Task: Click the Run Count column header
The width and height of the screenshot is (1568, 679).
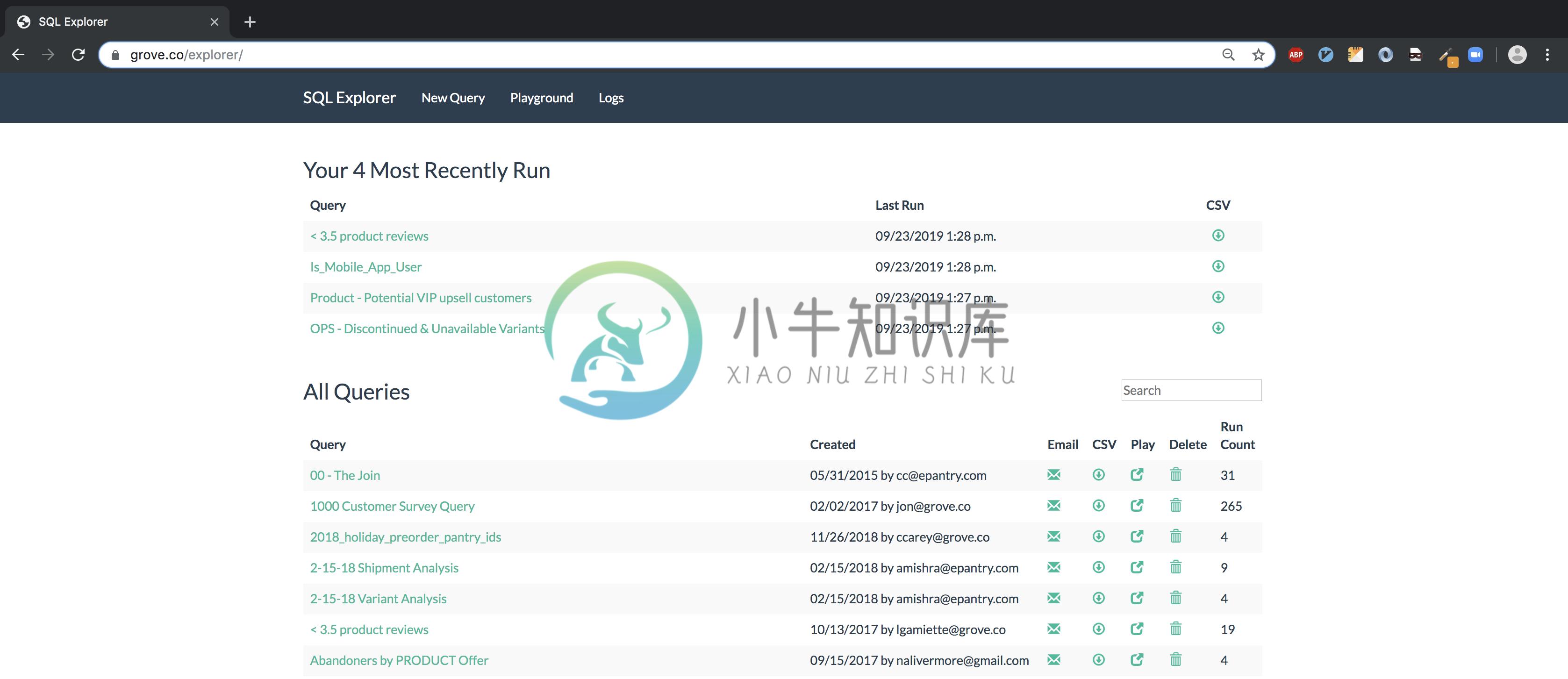Action: tap(1238, 436)
